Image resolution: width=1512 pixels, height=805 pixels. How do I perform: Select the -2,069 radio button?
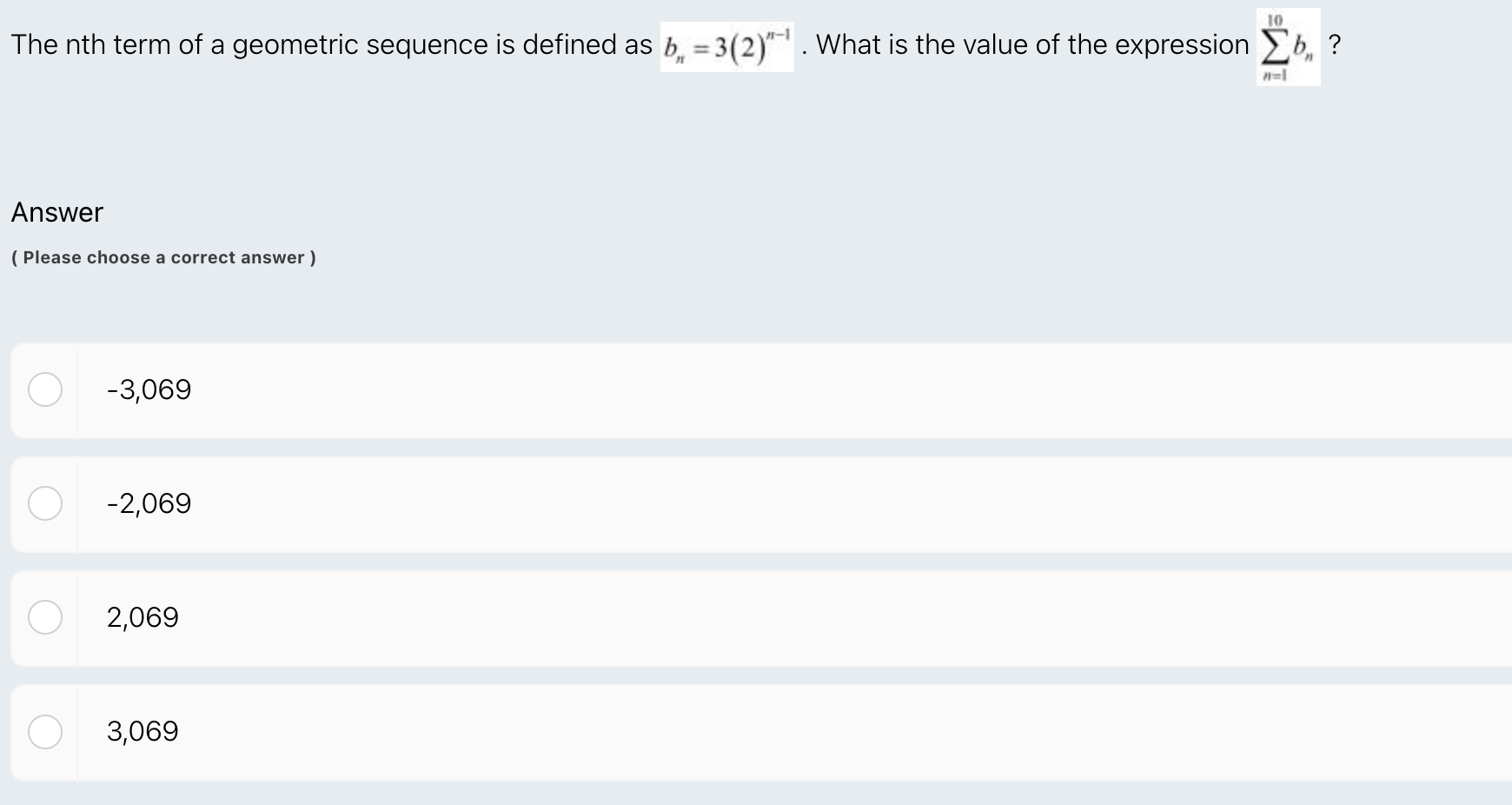coord(46,503)
